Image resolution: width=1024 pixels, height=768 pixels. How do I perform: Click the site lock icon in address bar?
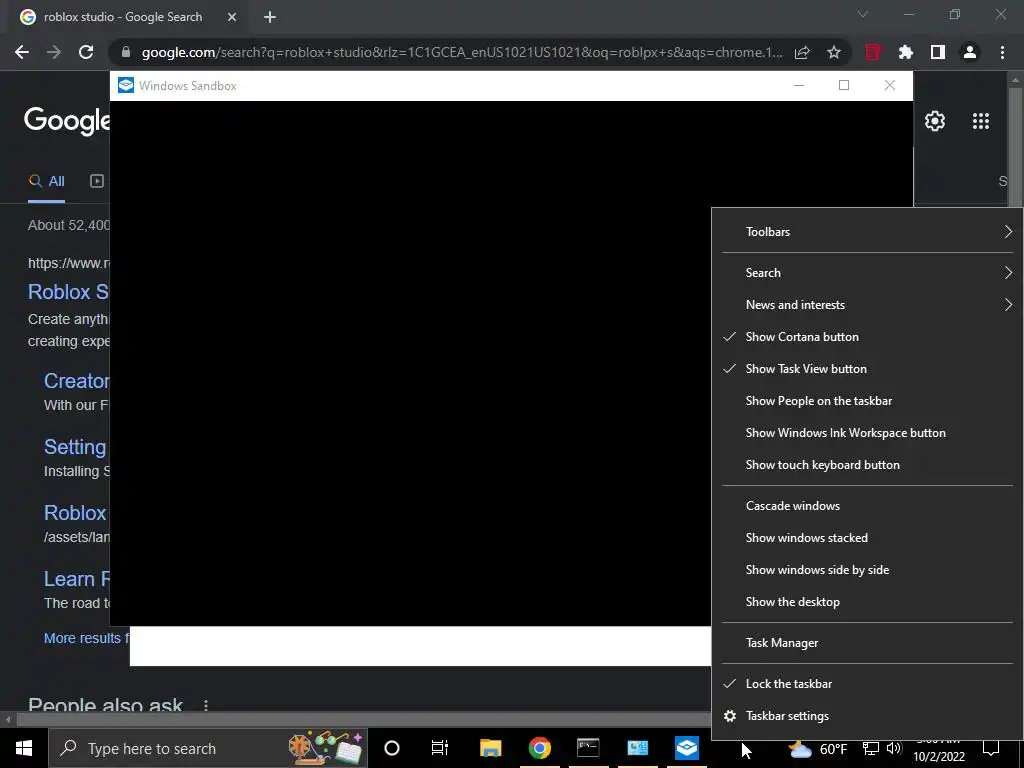point(126,52)
